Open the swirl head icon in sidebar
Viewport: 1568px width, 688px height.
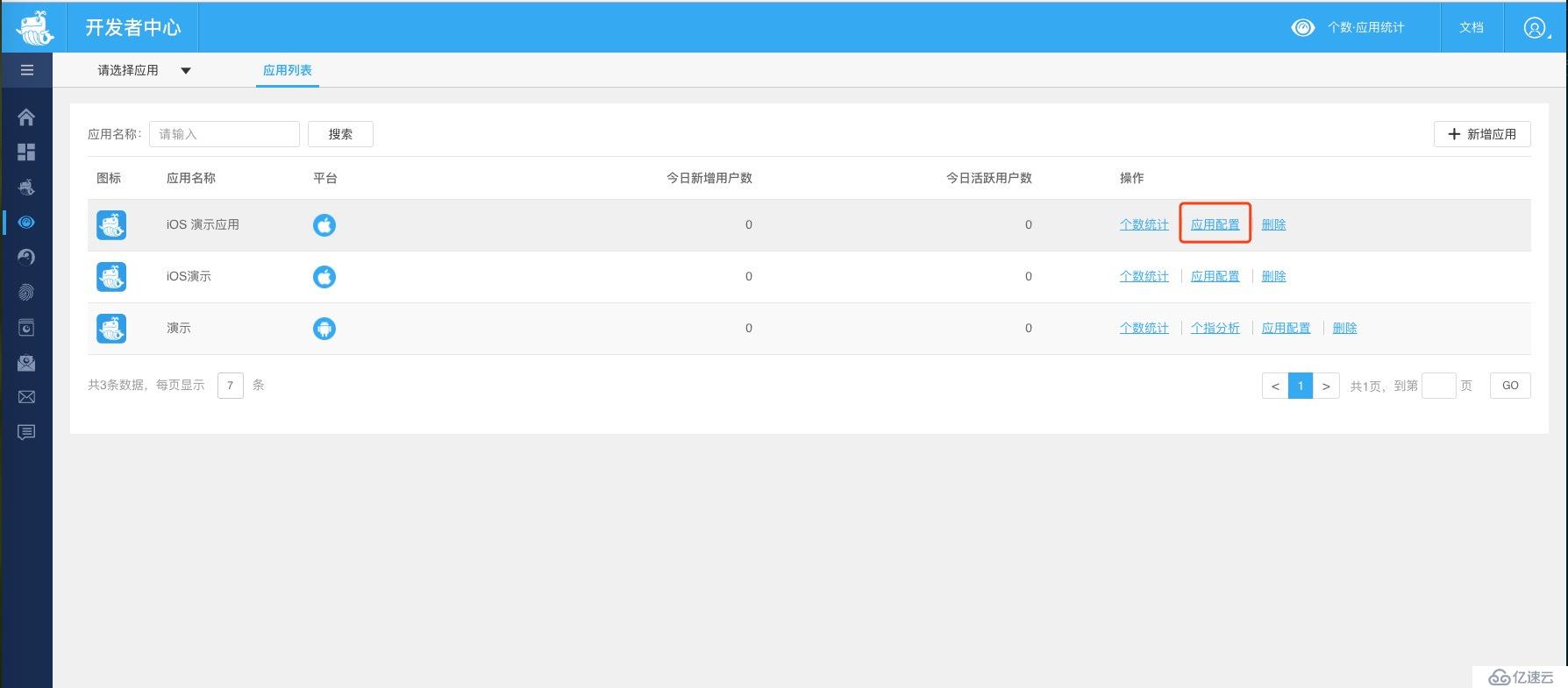tap(26, 257)
